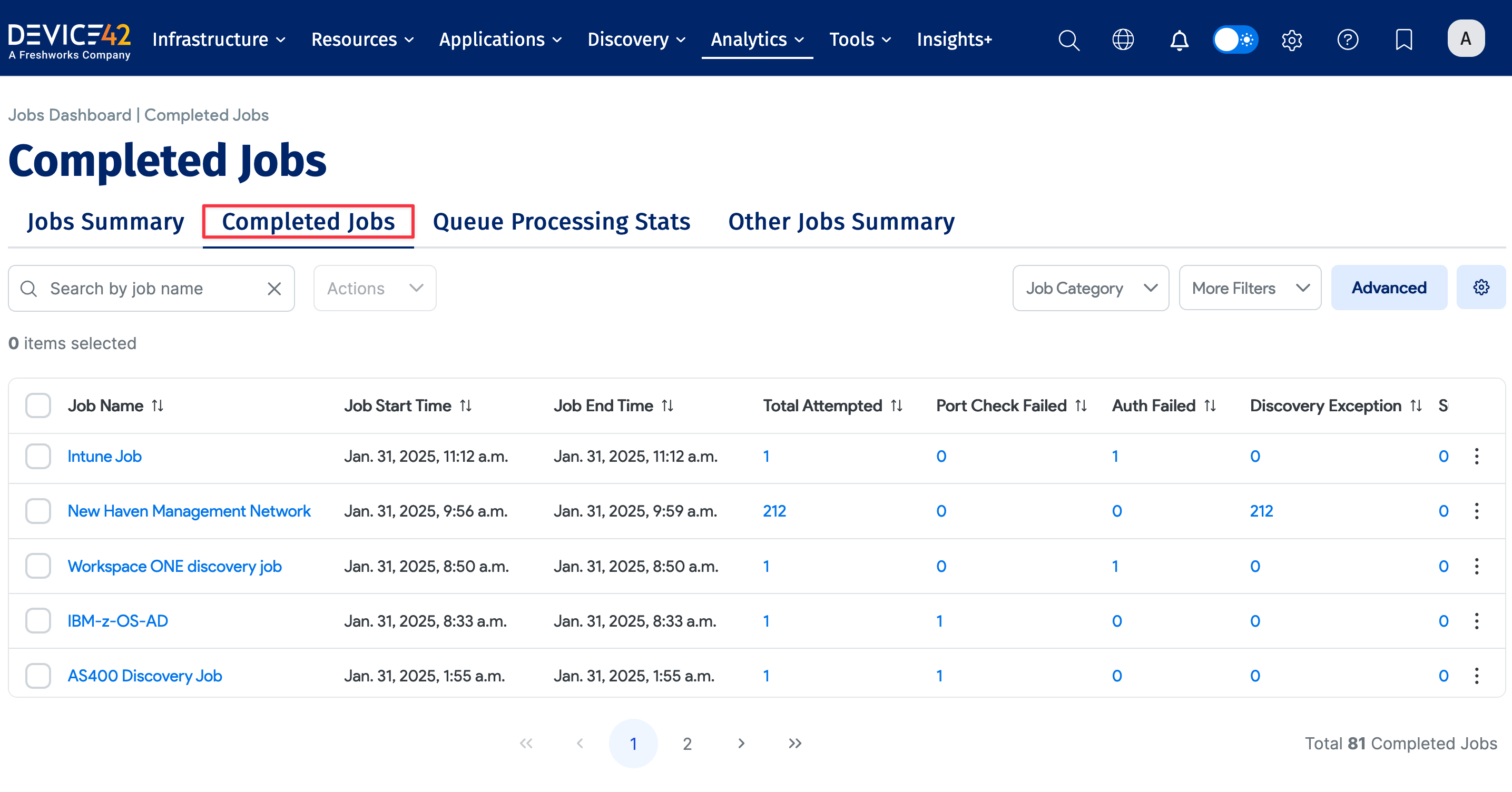Open the bookmarks icon in the top bar
The image size is (1512, 792).
[x=1403, y=39]
